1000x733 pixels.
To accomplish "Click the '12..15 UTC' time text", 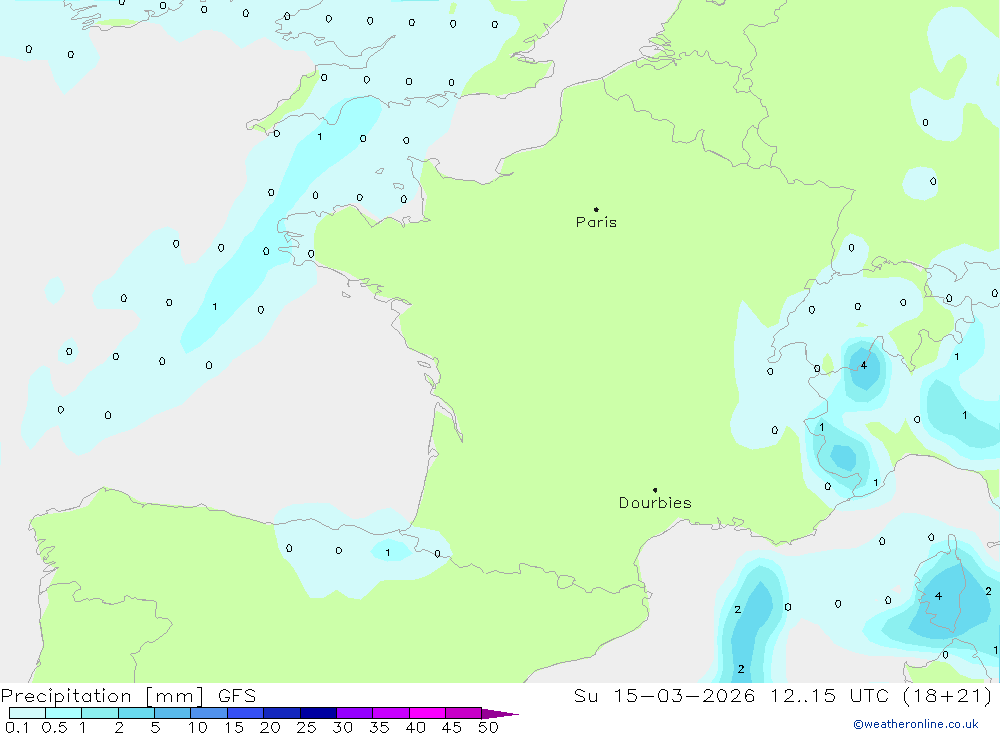I will [x=830, y=696].
